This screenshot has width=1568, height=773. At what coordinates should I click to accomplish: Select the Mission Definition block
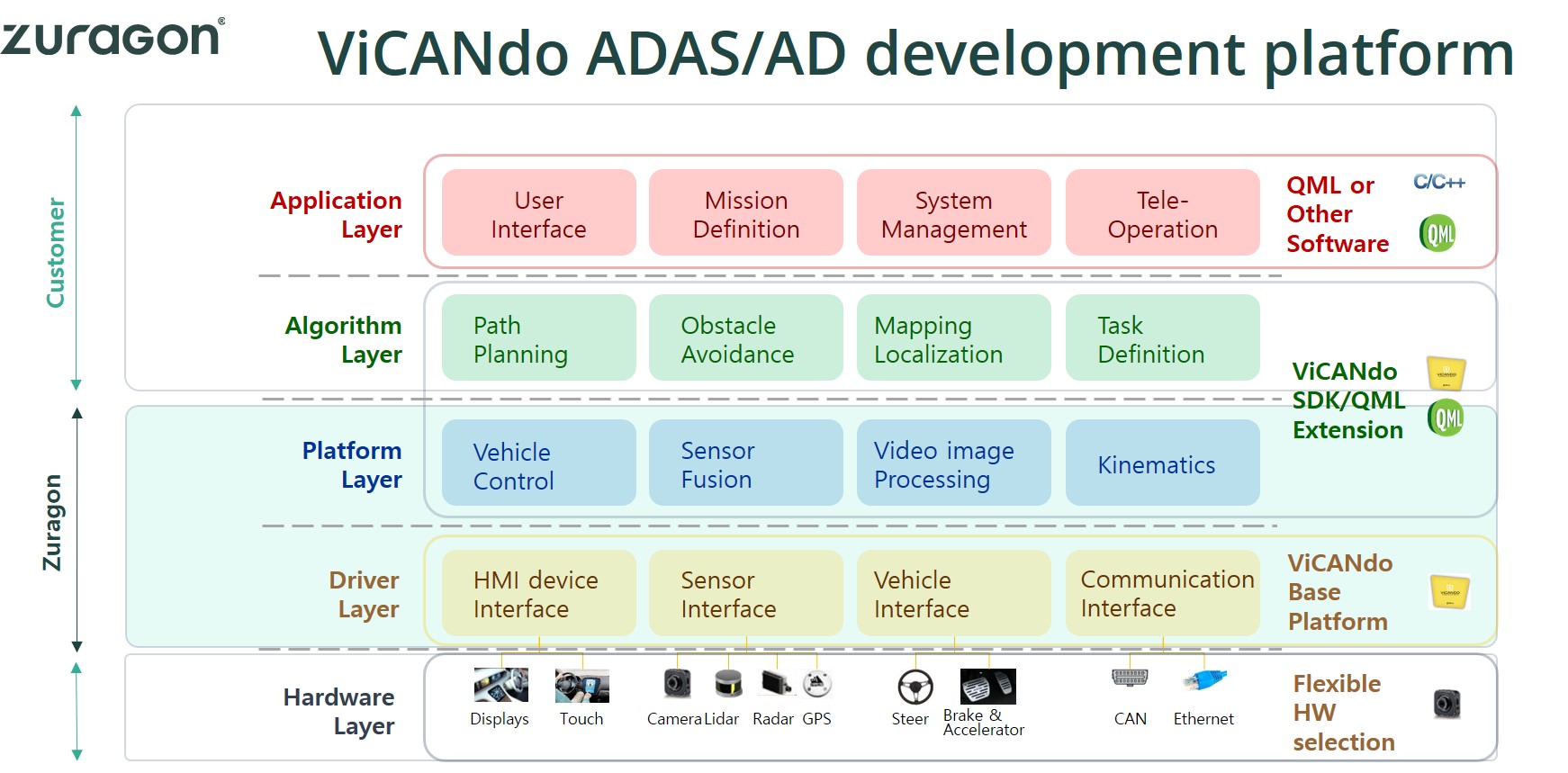click(x=746, y=213)
